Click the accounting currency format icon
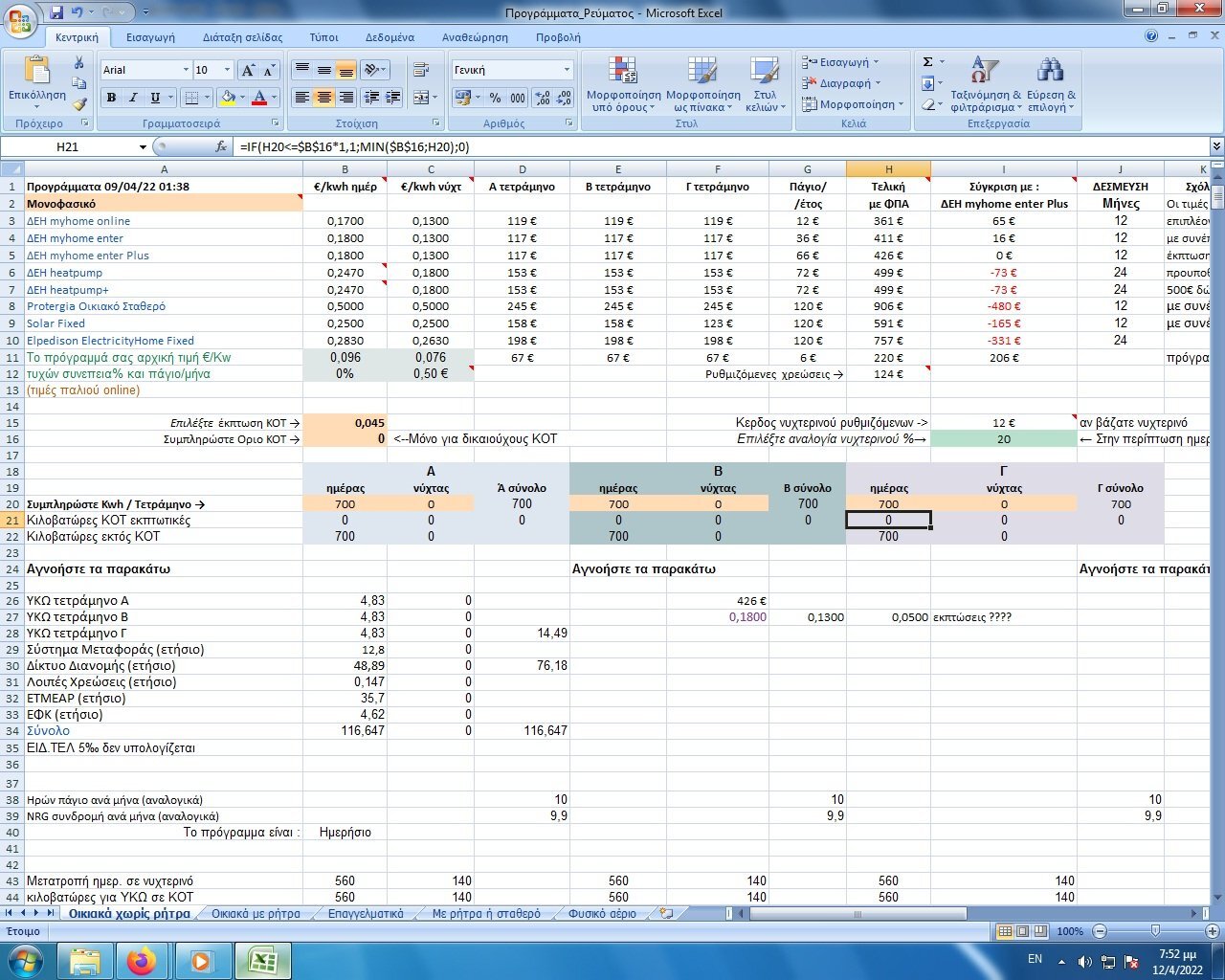 pos(464,98)
